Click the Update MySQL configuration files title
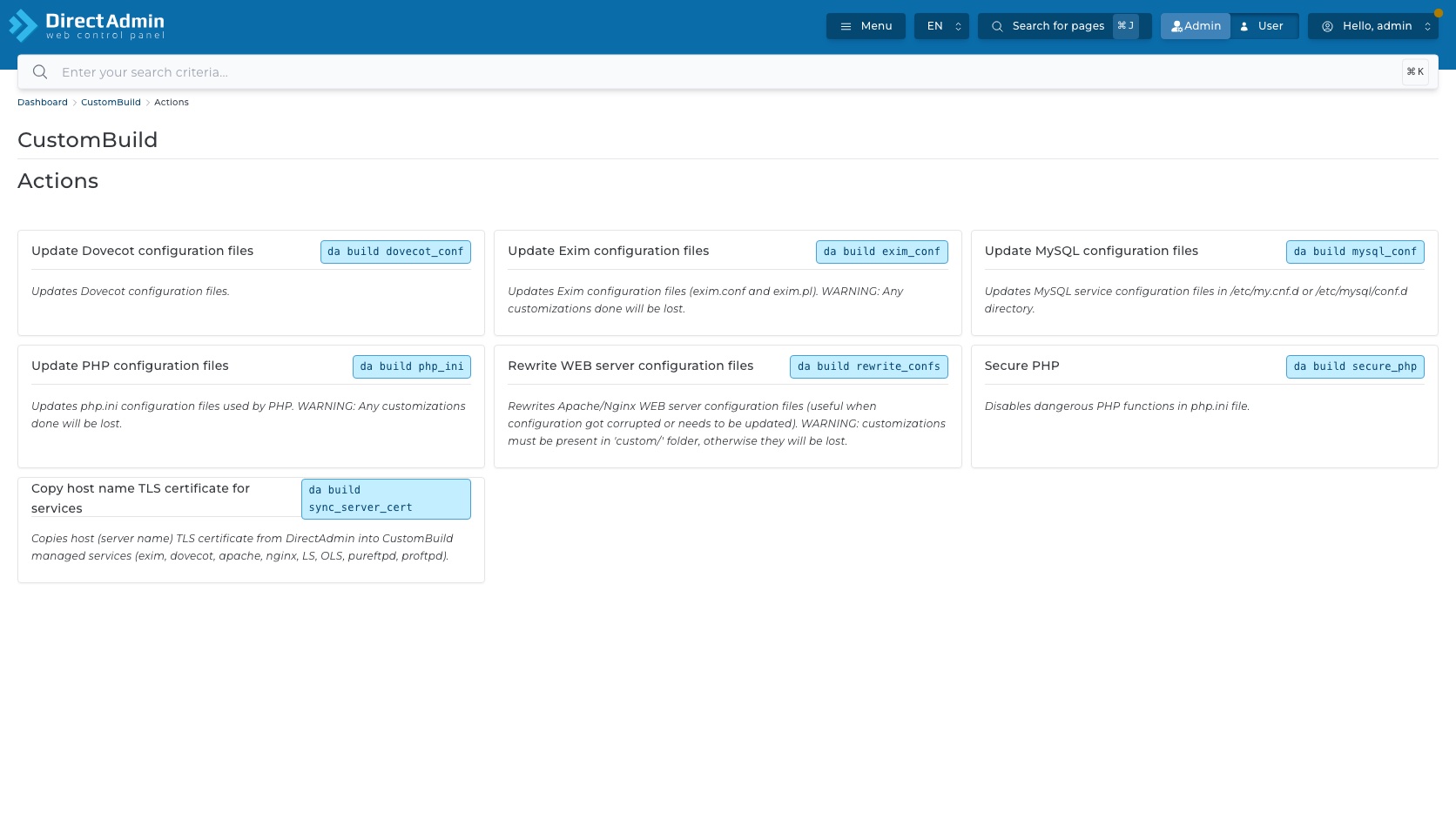Viewport: 1456px width, 819px height. pyautogui.click(x=1091, y=251)
